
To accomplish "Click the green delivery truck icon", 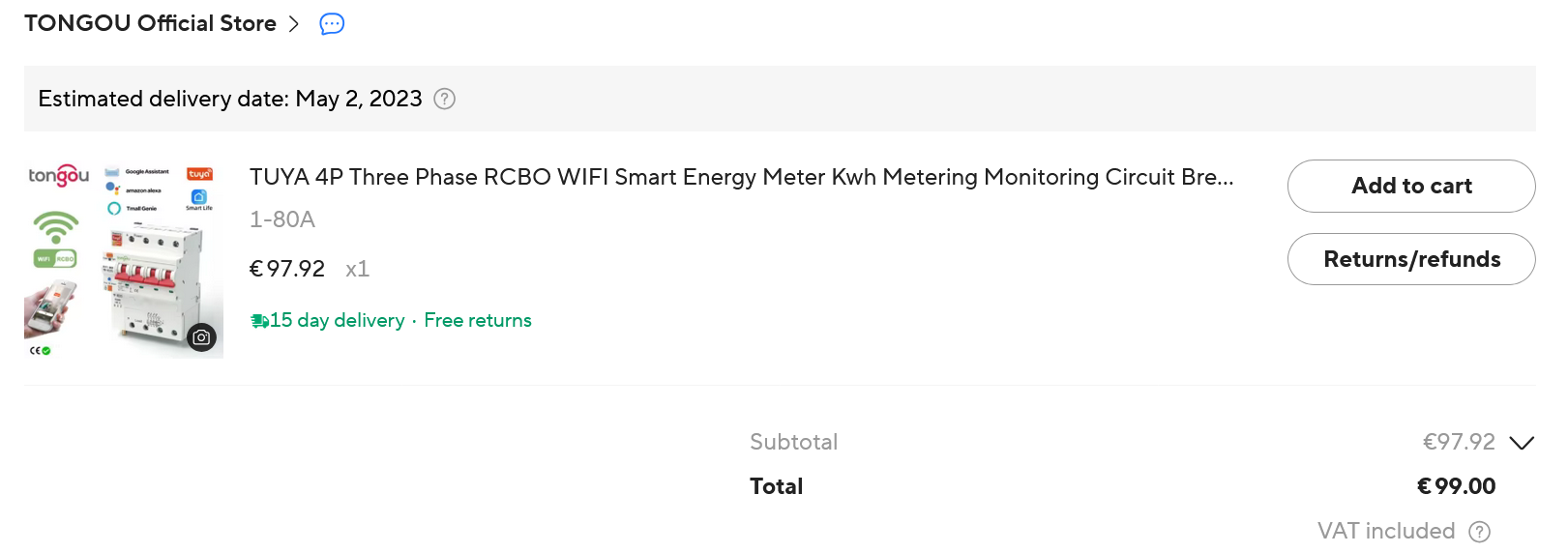I will coord(259,321).
